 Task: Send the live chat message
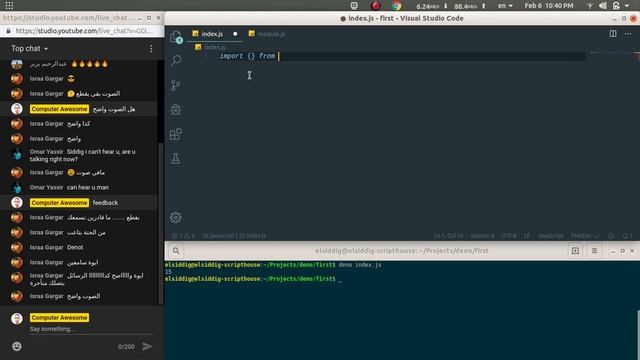tap(147, 347)
